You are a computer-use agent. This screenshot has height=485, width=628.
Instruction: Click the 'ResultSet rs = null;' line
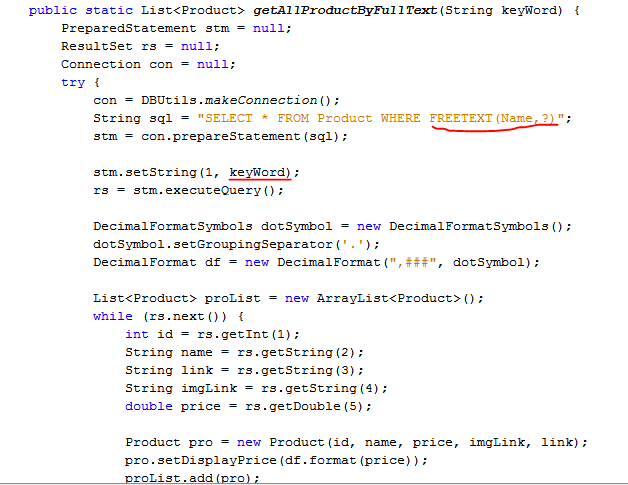pos(140,46)
